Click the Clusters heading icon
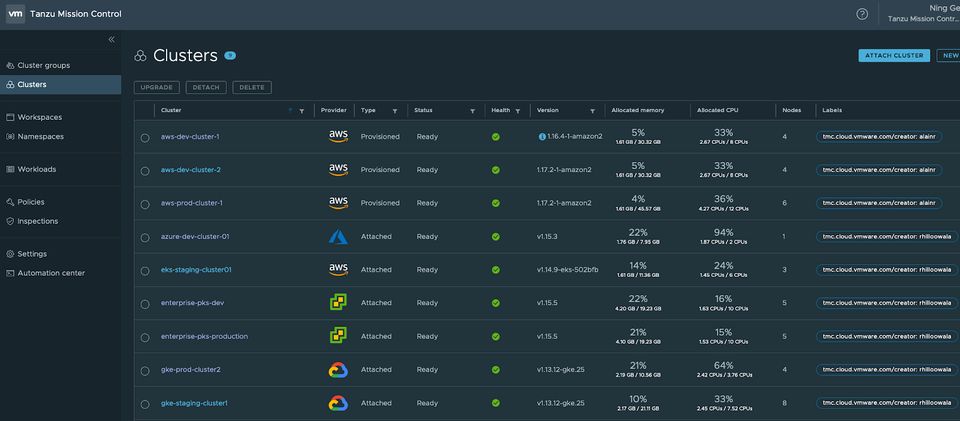This screenshot has height=421, width=960. click(x=140, y=56)
